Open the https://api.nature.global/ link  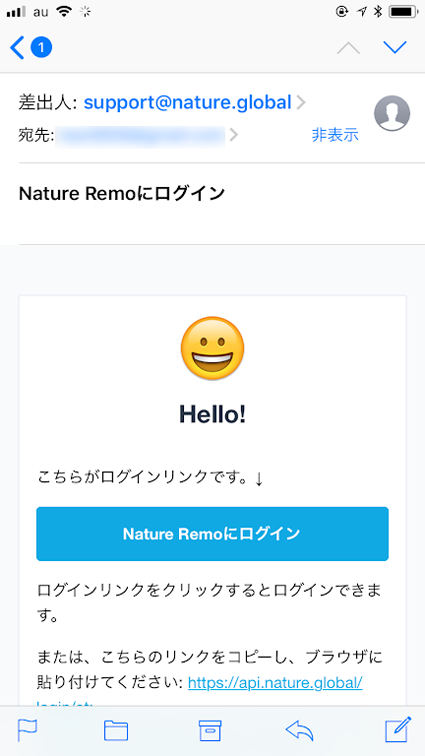(x=275, y=682)
